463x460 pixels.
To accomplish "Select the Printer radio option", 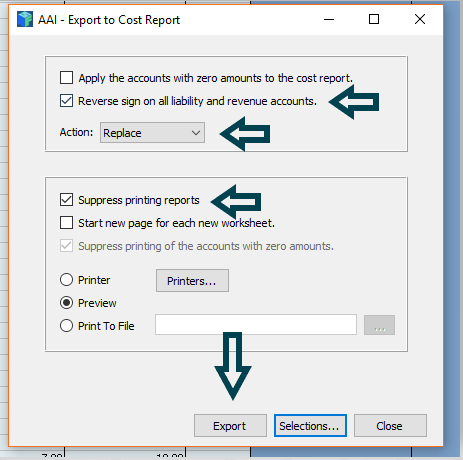I will (66, 280).
